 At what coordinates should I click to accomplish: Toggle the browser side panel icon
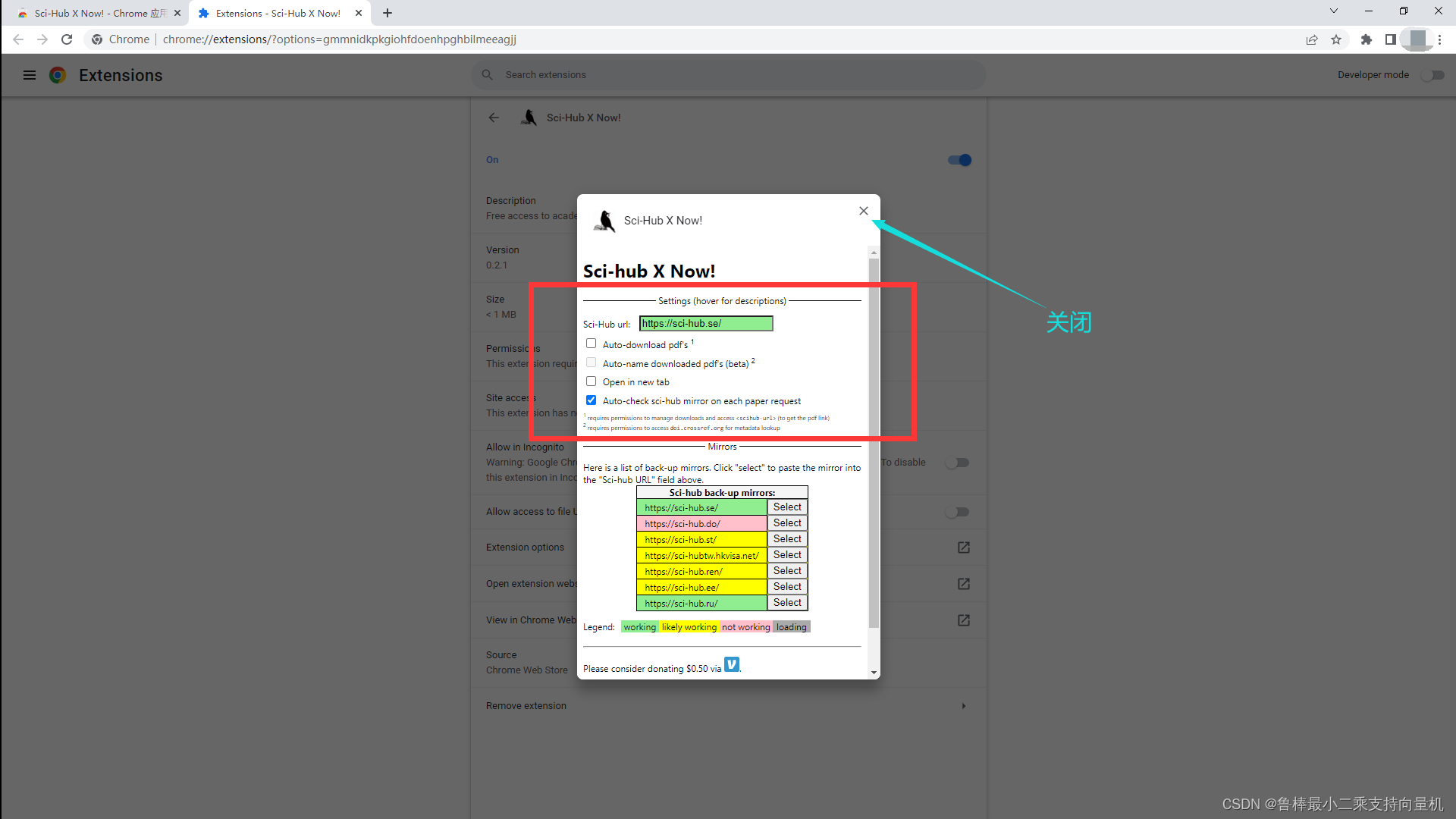pos(1390,39)
